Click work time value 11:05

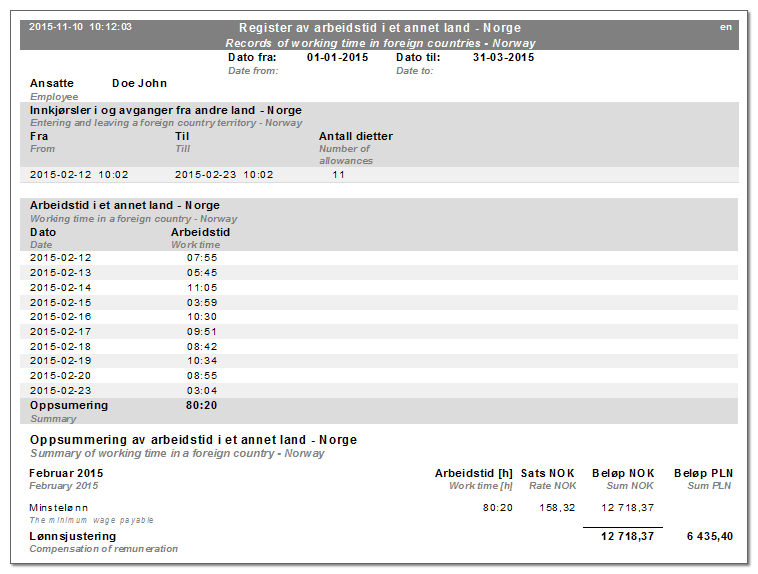click(203, 288)
